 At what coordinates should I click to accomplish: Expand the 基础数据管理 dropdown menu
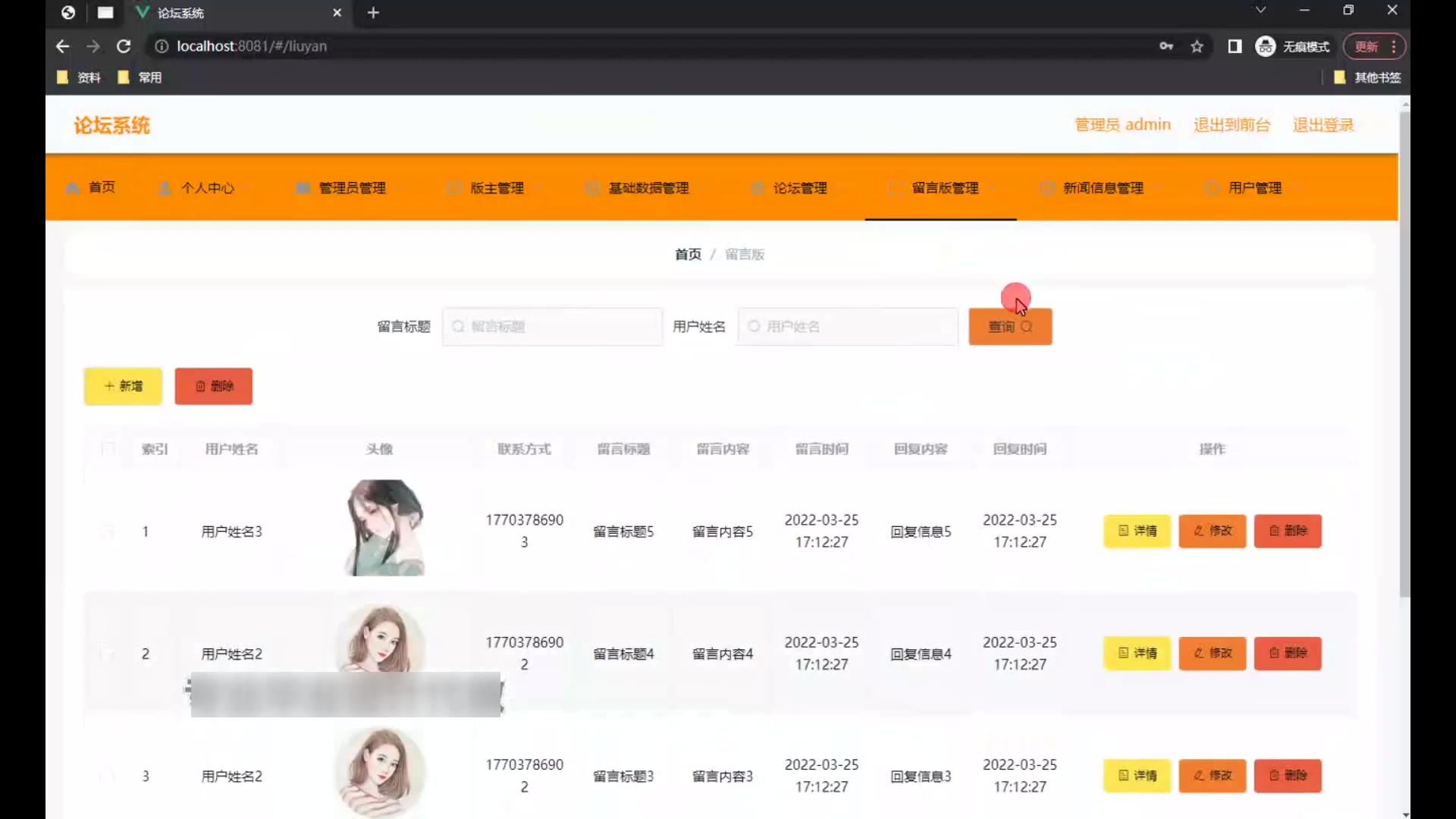pyautogui.click(x=648, y=188)
